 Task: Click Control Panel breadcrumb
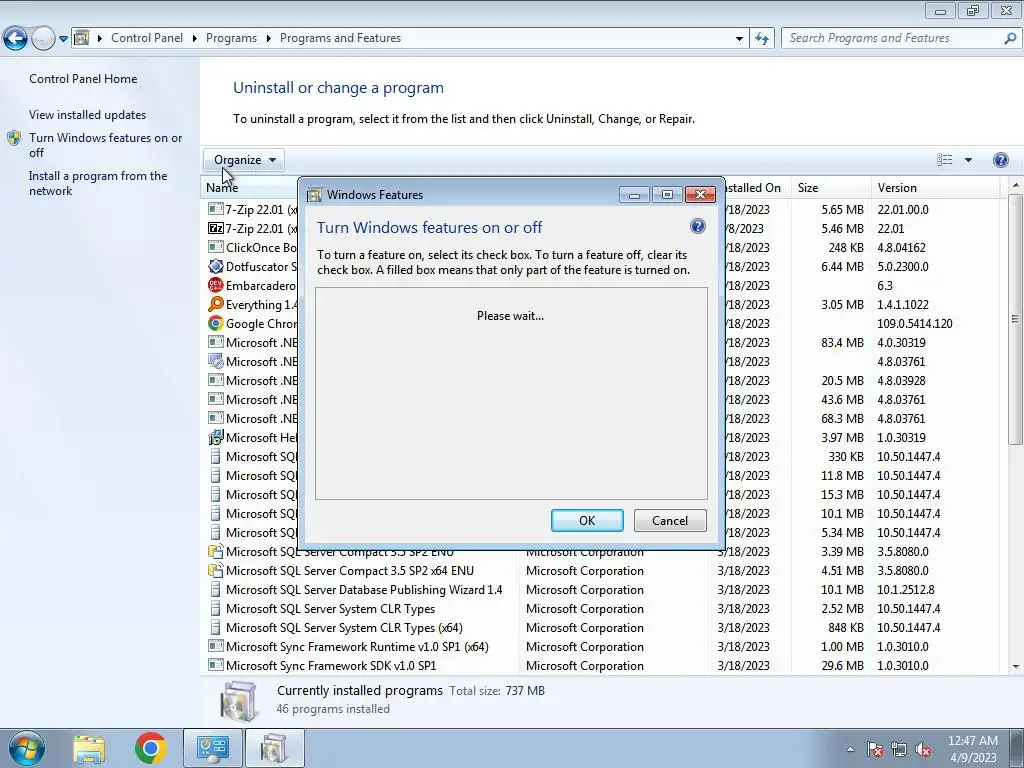point(147,38)
